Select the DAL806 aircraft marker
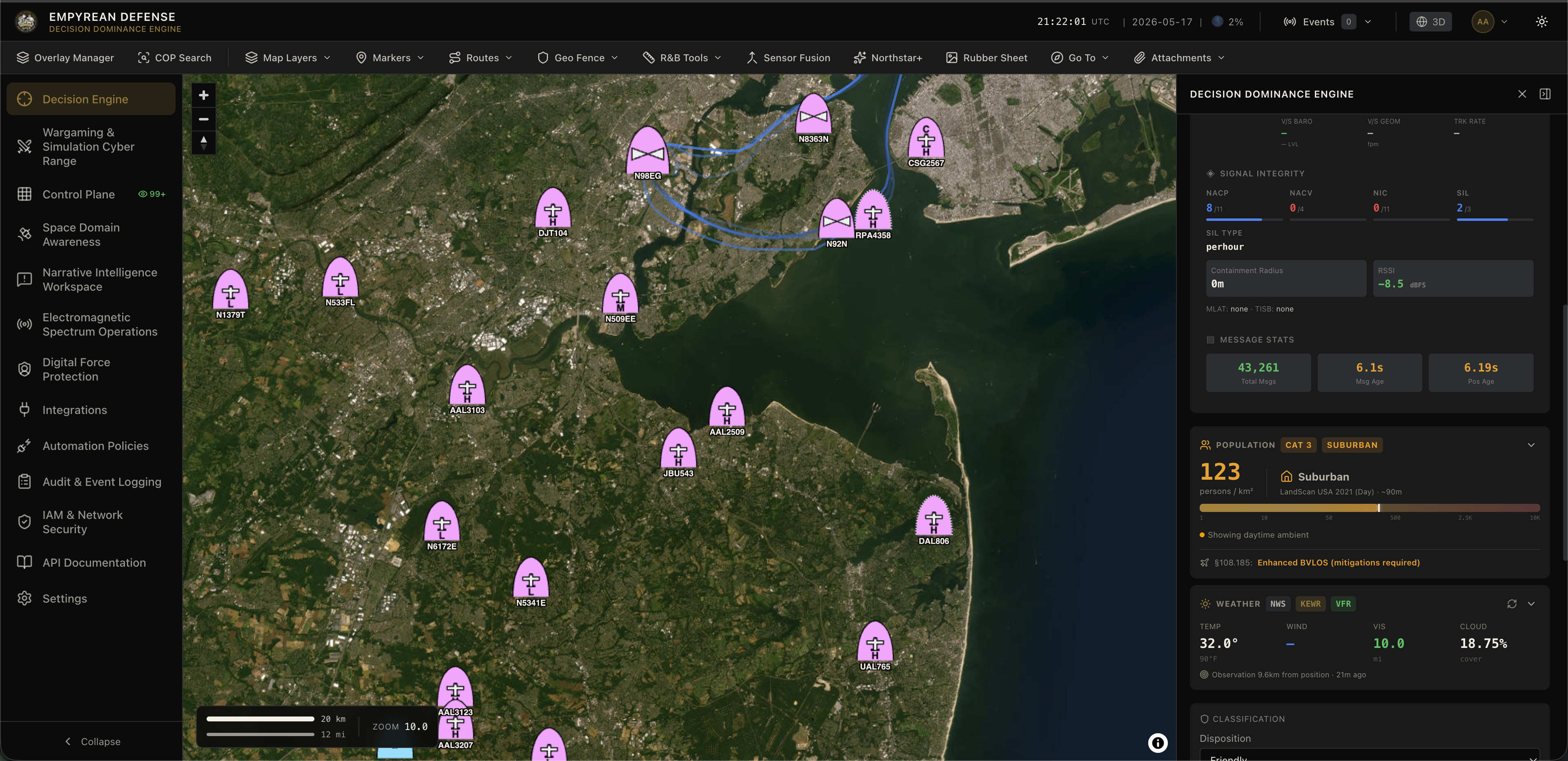 934,519
